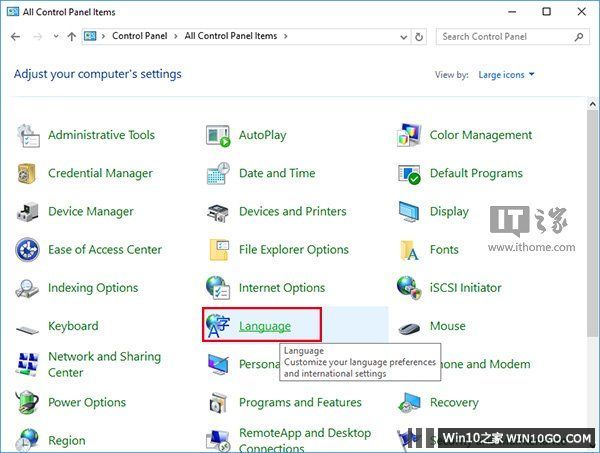Image resolution: width=600 pixels, height=453 pixels.
Task: Open the Fonts icon
Action: (409, 250)
